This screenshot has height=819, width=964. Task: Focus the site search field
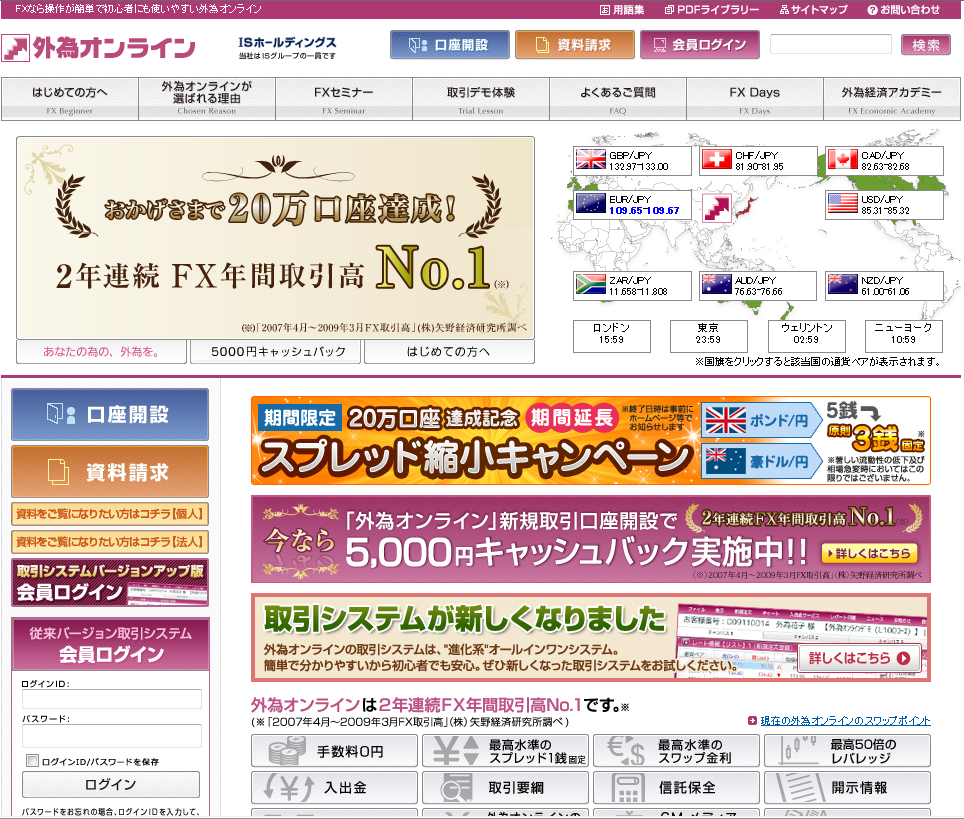pyautogui.click(x=831, y=44)
